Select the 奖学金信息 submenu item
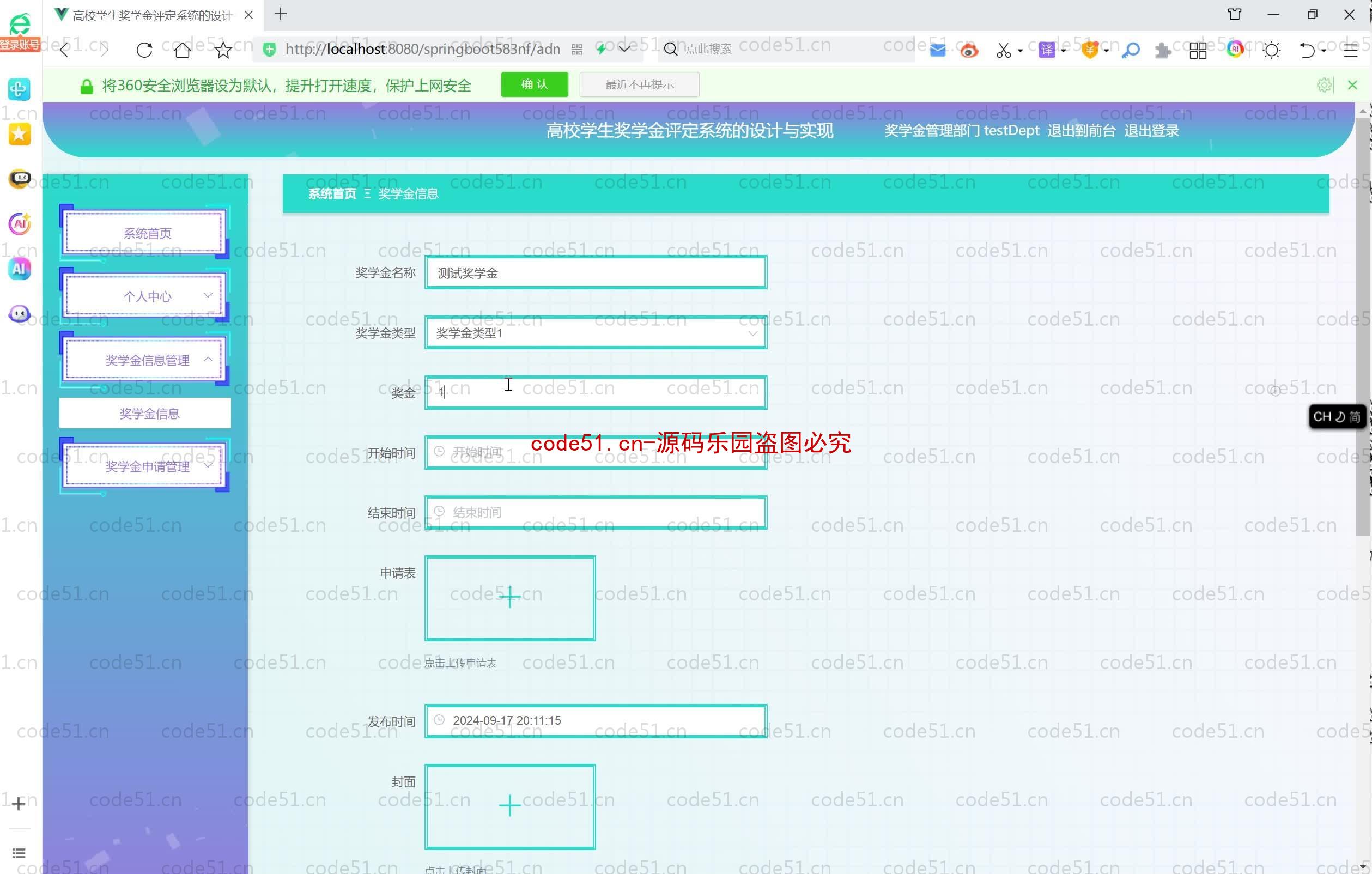 [145, 414]
